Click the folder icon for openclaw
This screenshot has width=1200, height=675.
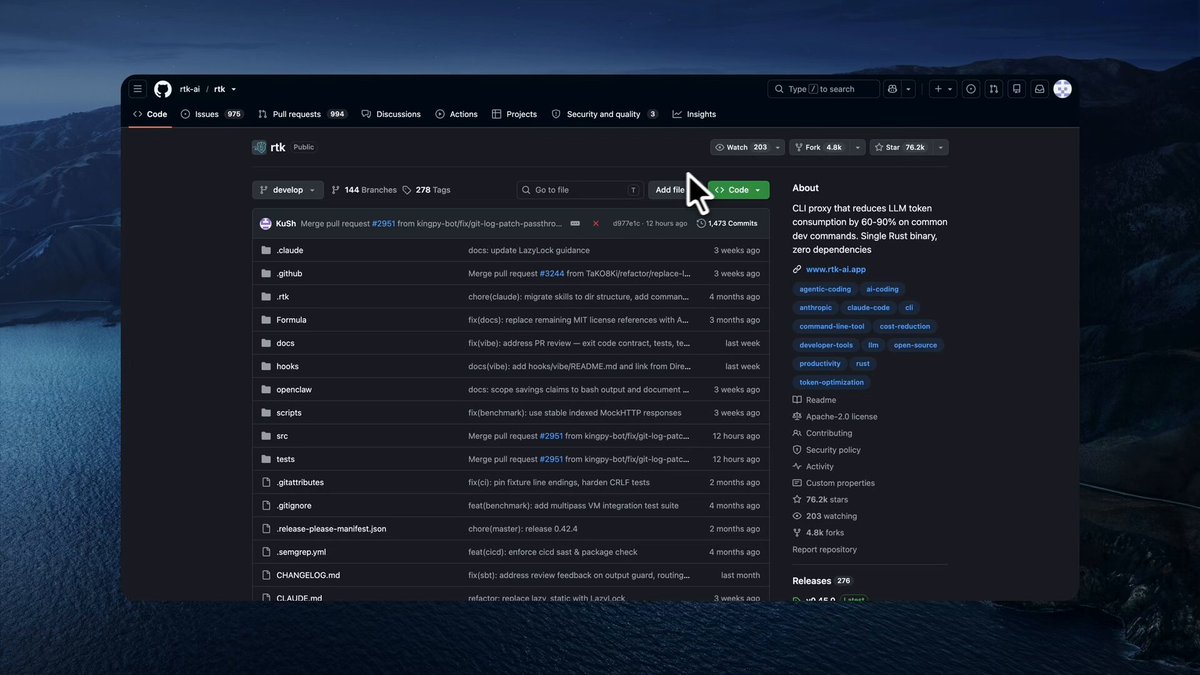(x=266, y=390)
